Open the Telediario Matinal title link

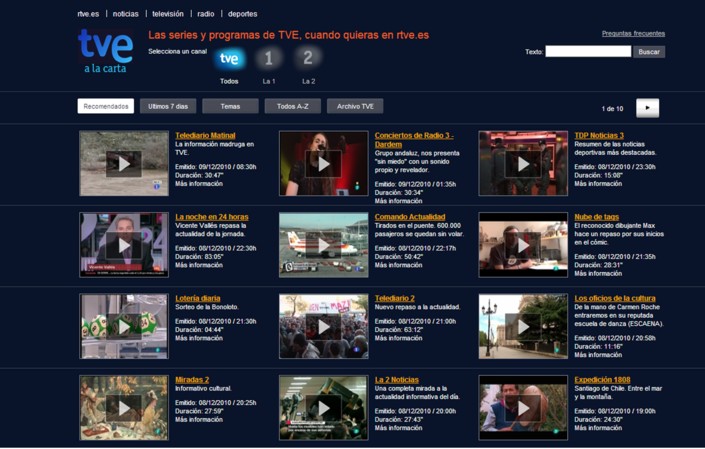(205, 135)
